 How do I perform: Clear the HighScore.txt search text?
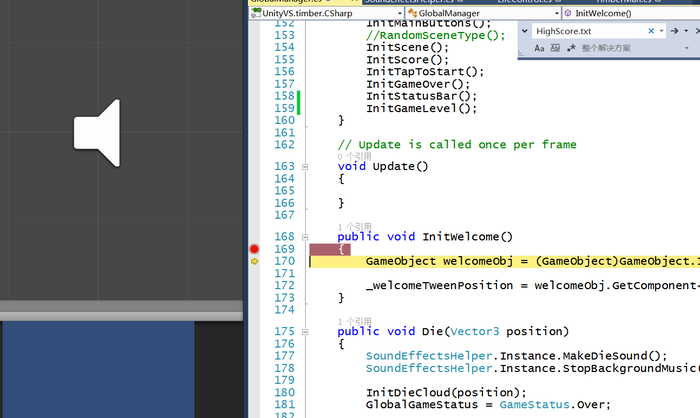pos(652,31)
